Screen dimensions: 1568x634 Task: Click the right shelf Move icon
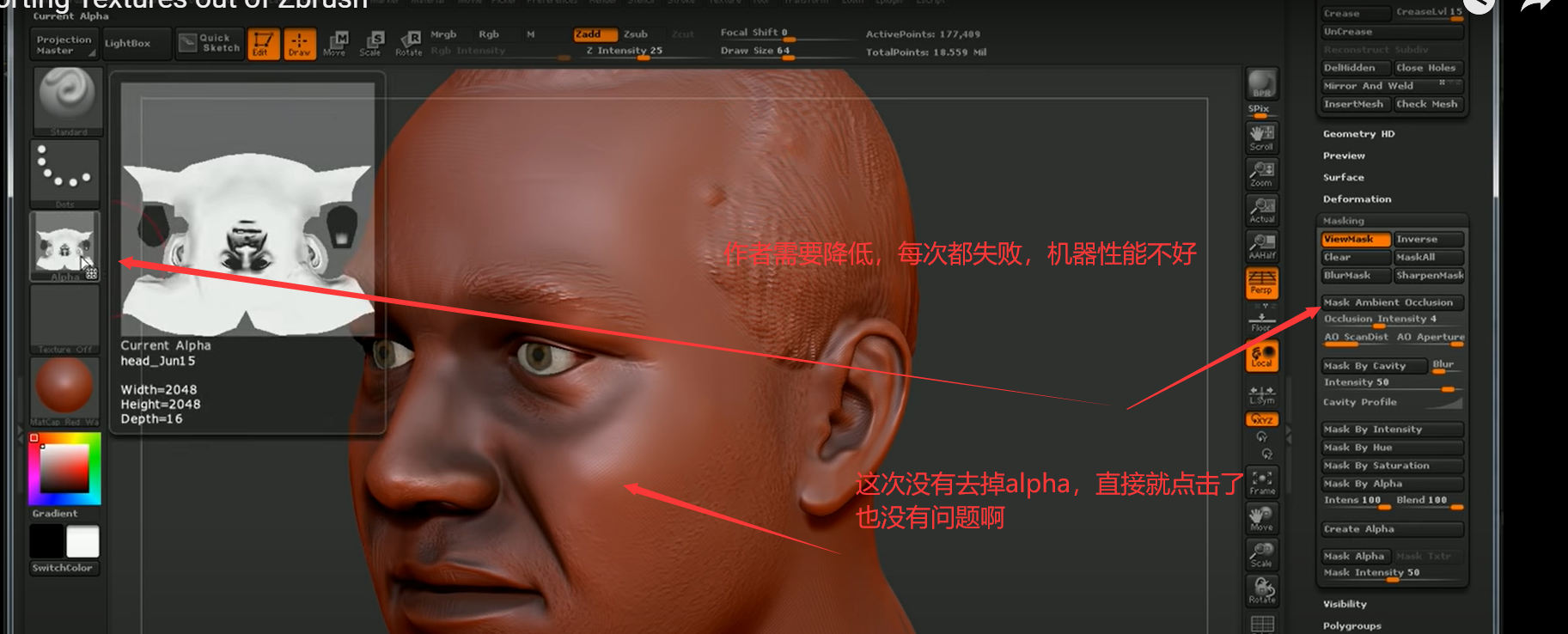click(x=1261, y=518)
